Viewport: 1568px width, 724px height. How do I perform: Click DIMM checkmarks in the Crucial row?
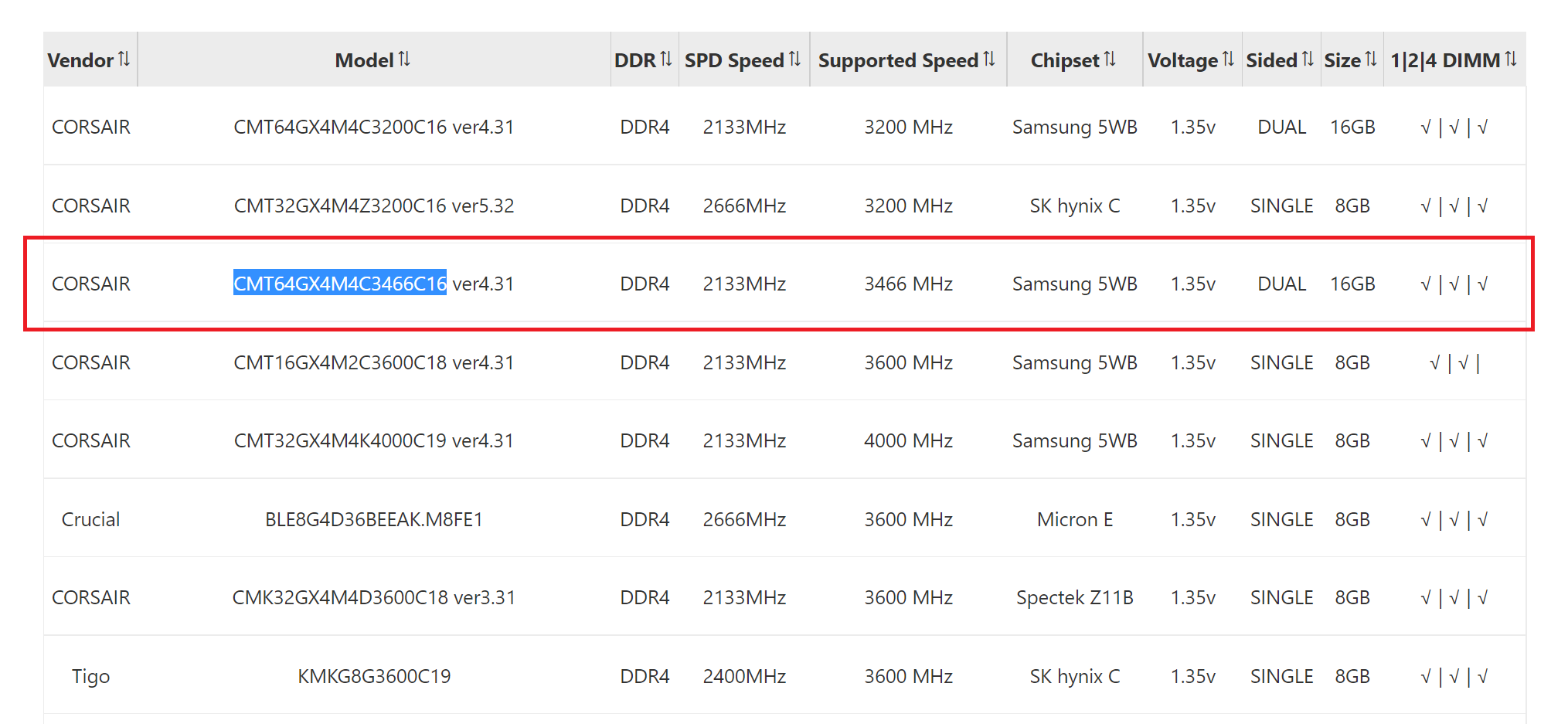tap(1454, 519)
